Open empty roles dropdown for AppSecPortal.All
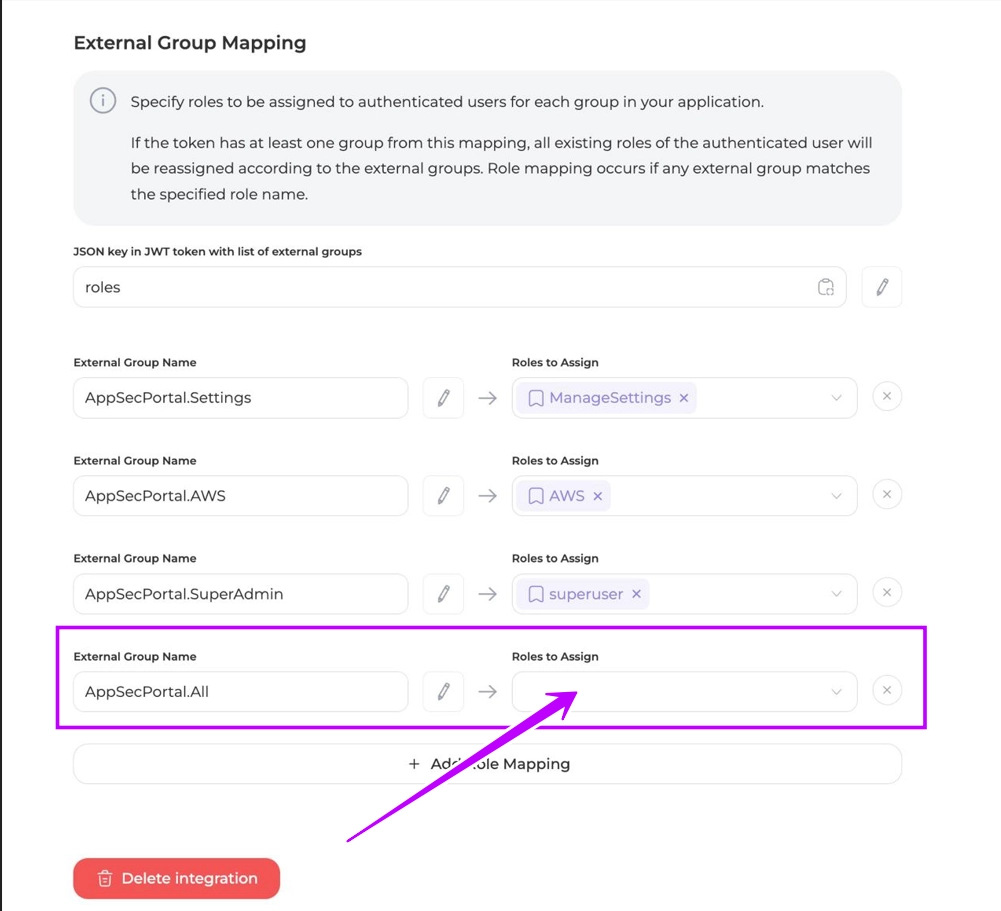 [837, 692]
